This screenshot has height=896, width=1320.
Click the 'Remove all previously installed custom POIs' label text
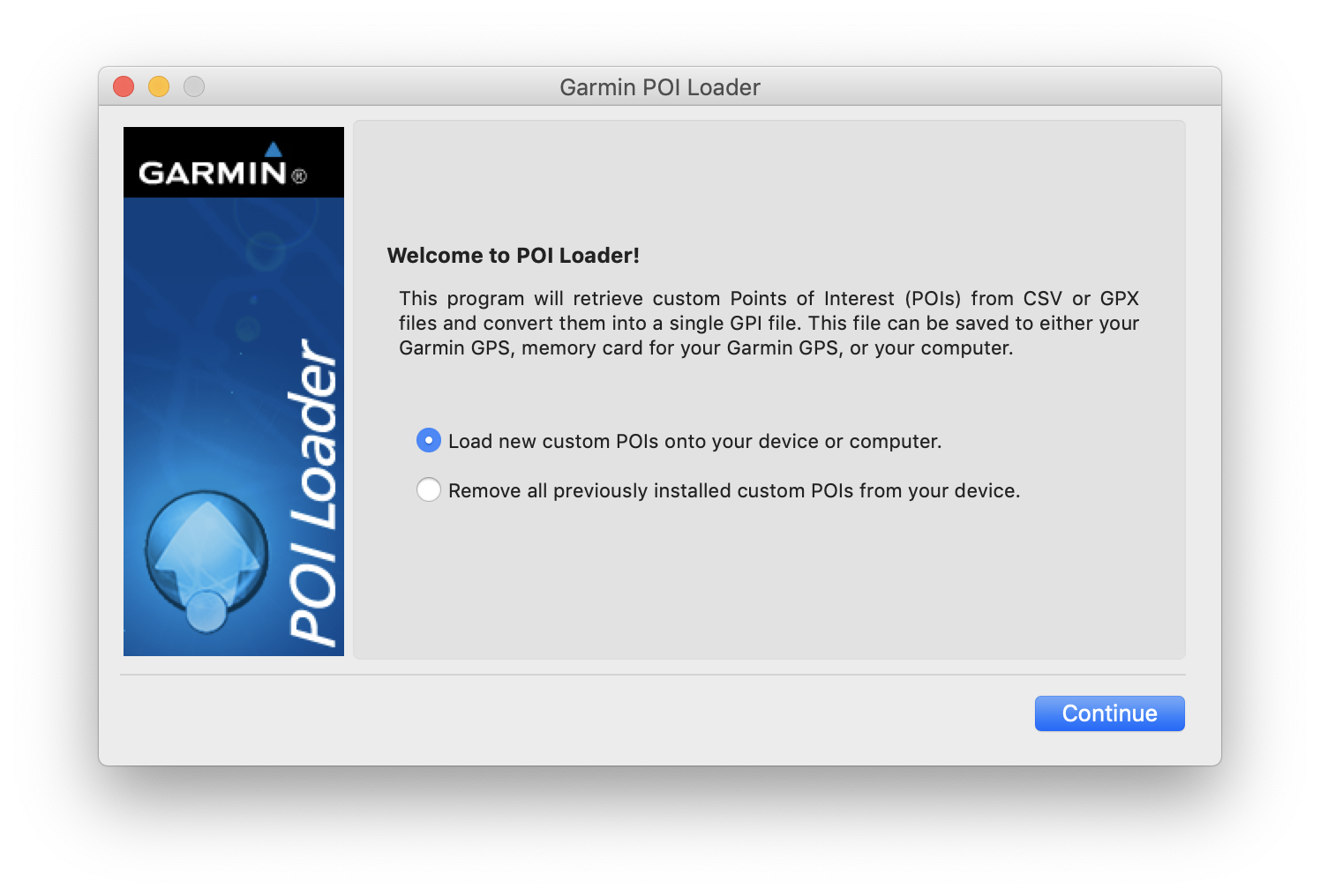click(733, 490)
